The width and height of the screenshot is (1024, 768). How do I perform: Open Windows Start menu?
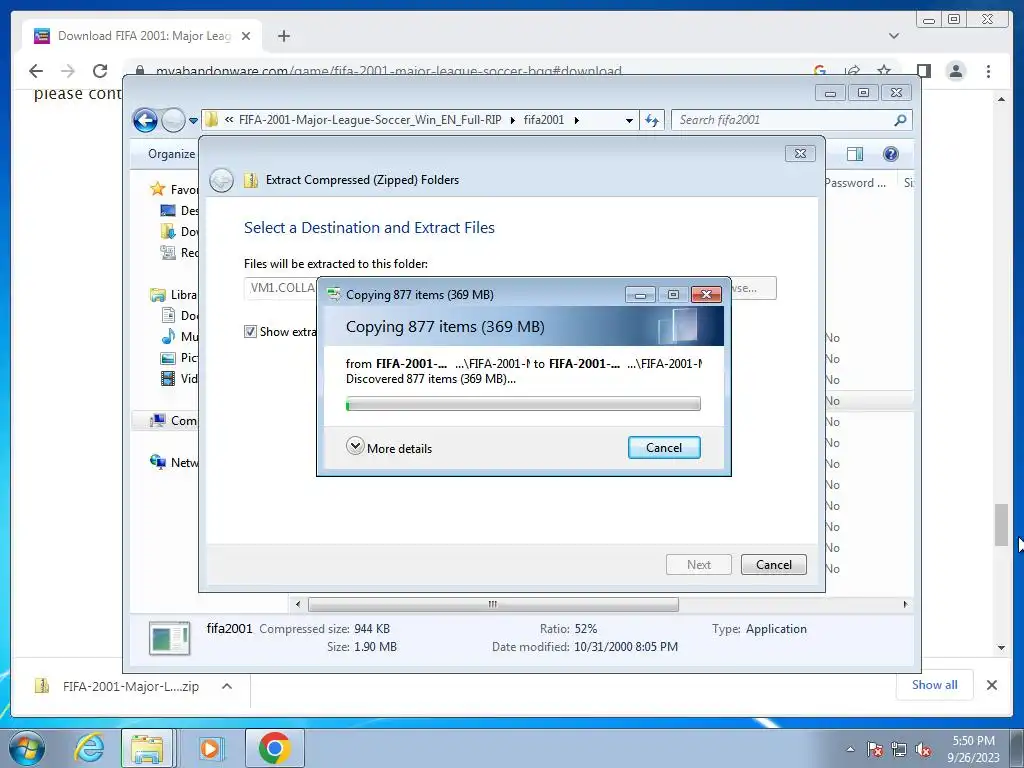[x=27, y=748]
